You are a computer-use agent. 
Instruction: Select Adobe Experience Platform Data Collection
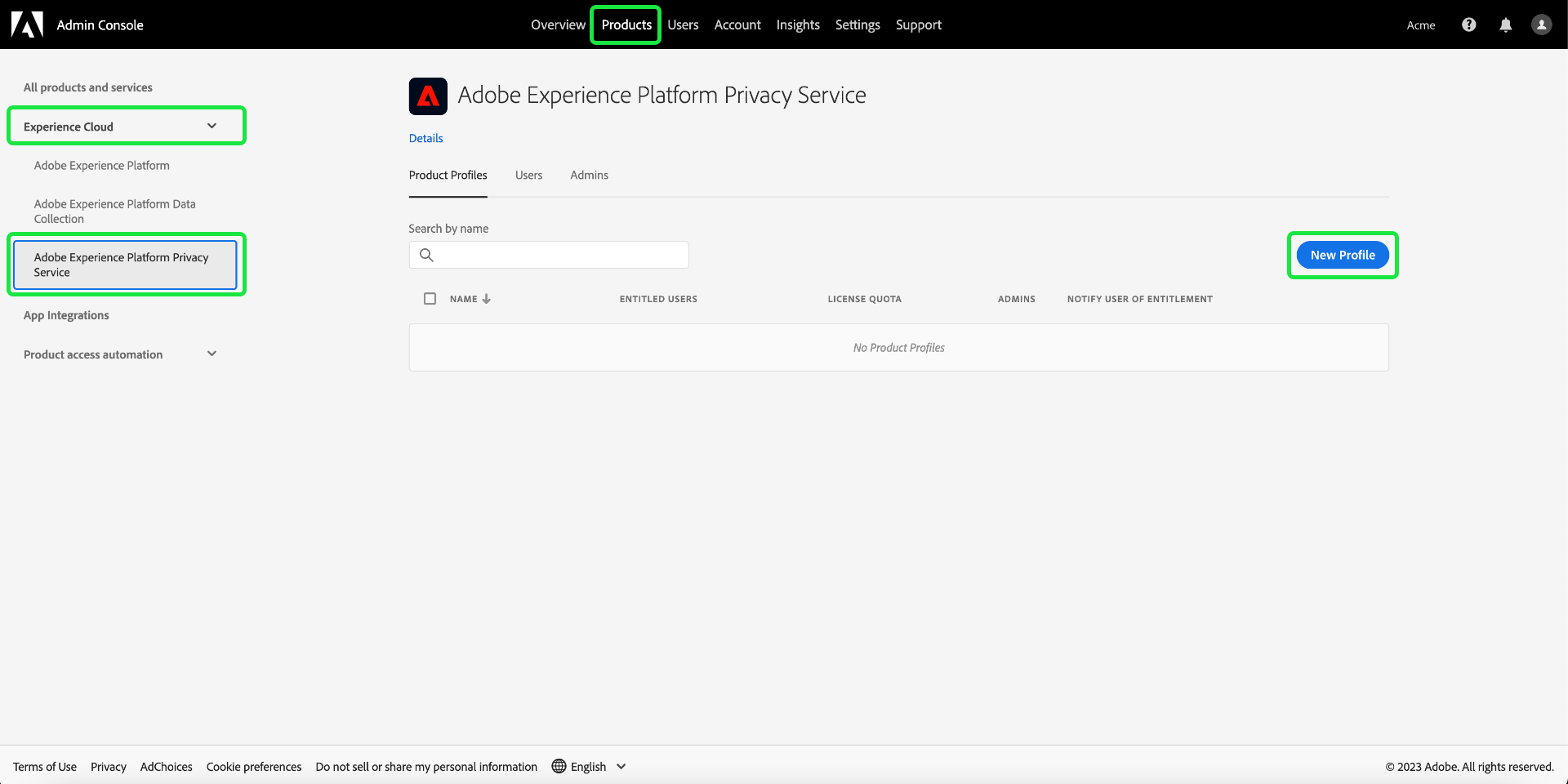[114, 211]
